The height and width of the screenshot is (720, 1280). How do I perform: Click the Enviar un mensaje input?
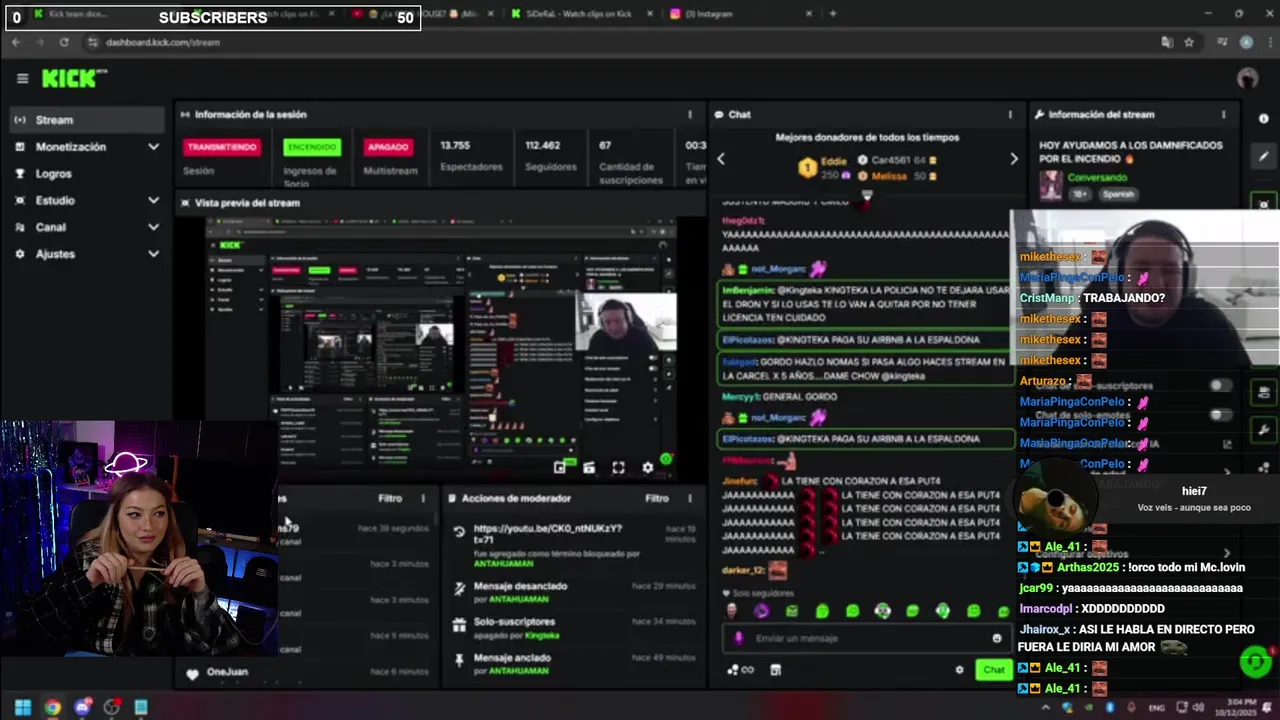pos(865,638)
